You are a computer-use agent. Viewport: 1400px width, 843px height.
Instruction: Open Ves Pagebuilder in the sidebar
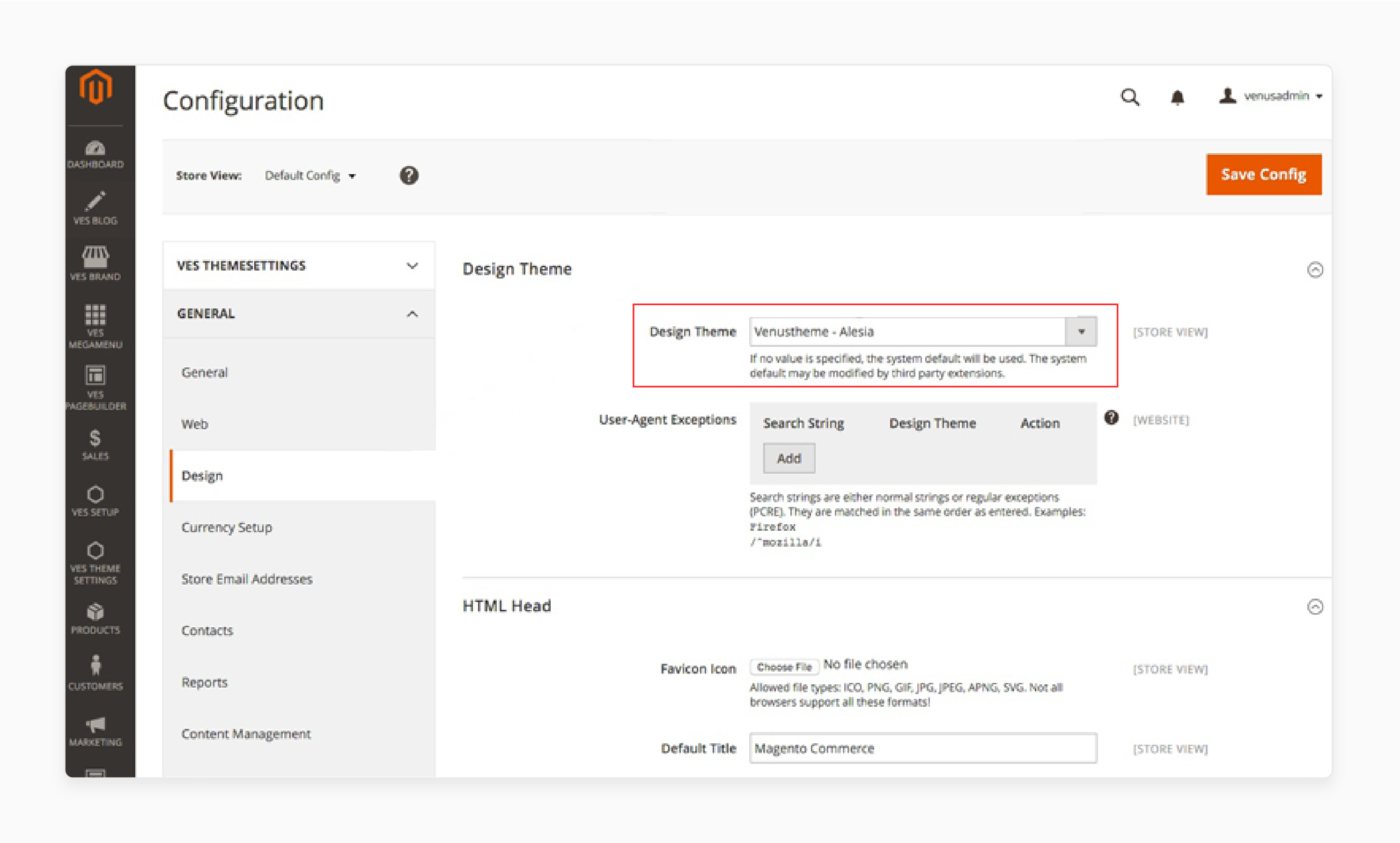click(x=96, y=388)
